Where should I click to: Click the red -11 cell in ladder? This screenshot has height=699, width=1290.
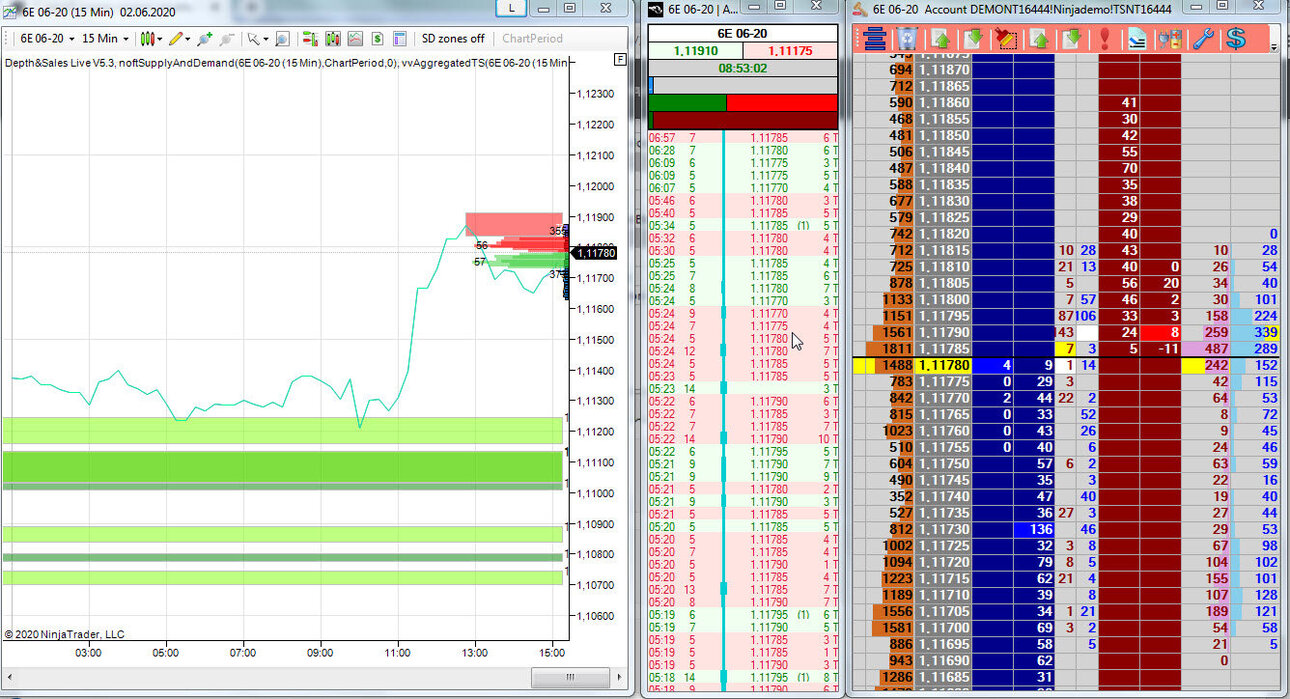click(1160, 349)
